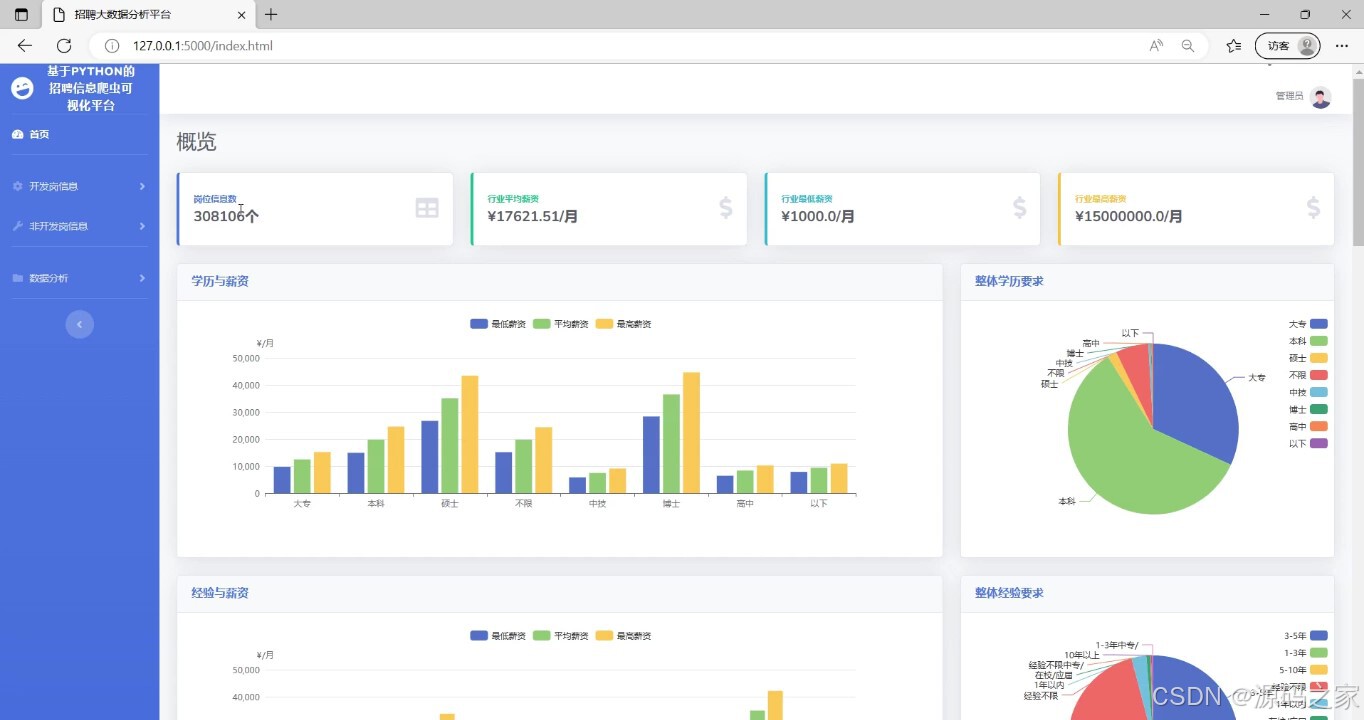Screen dimensions: 1364x720
Task: Click the value ¥17621.51/月
Action: pos(533,216)
